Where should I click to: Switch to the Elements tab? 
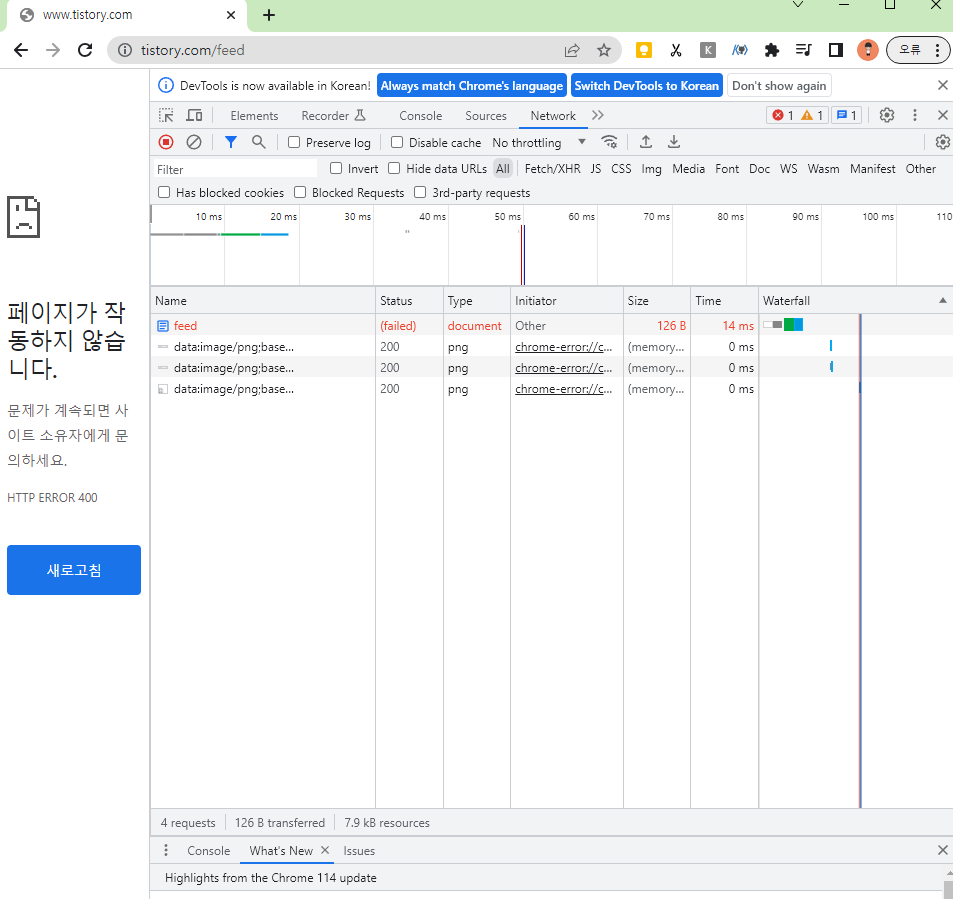[x=254, y=115]
